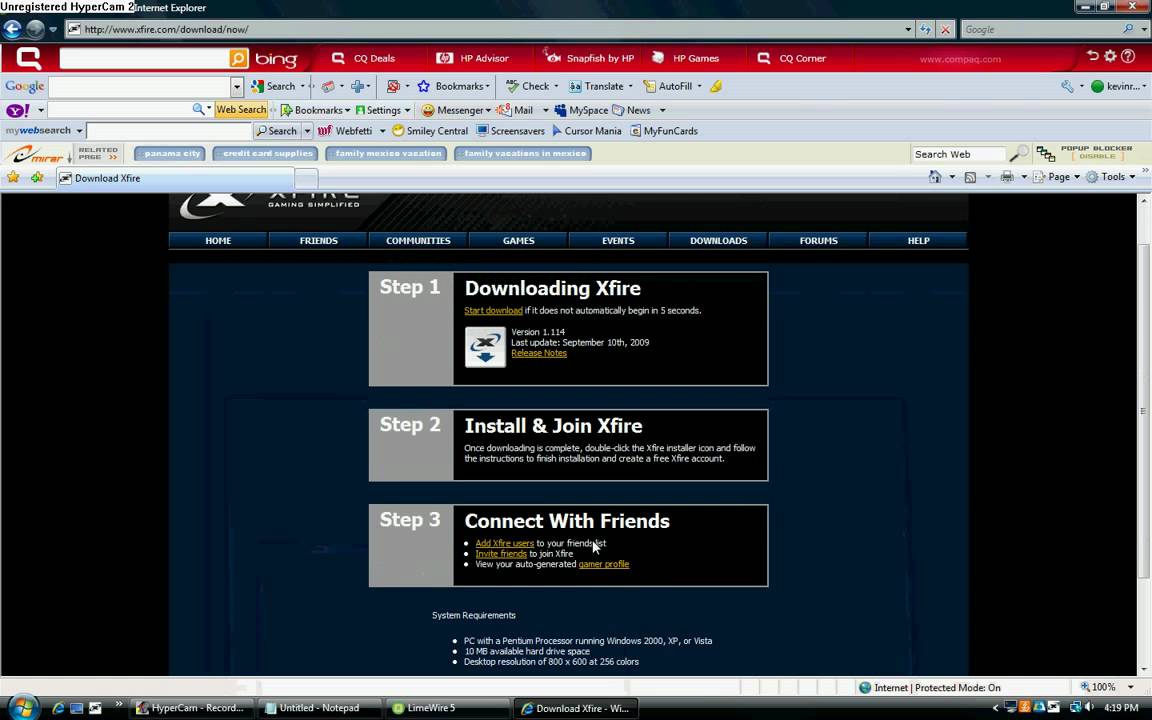The image size is (1152, 720).
Task: Click the browser Back arrow button
Action: [x=12, y=29]
